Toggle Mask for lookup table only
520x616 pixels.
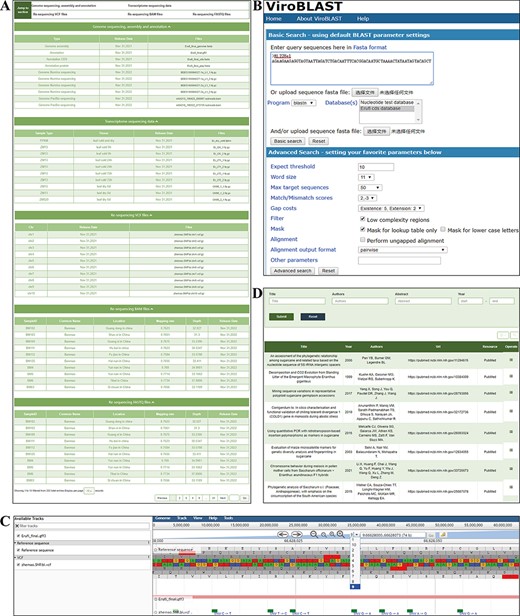(x=363, y=229)
